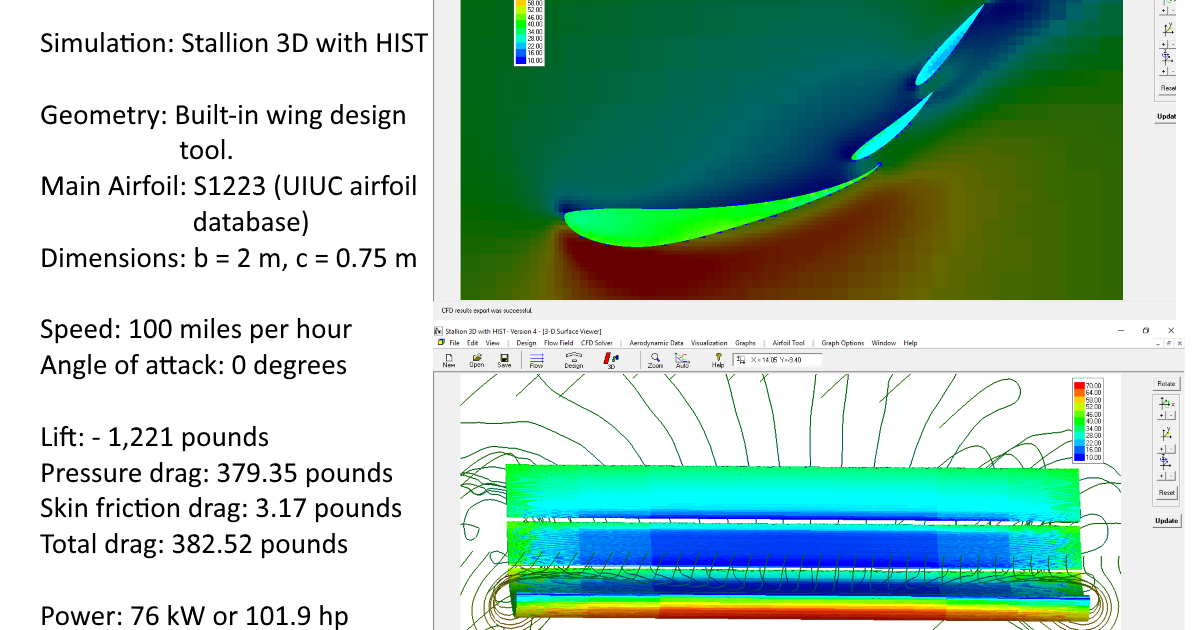Activate the 3D viewer icon
Screen dimensions: 1200x630
point(611,358)
